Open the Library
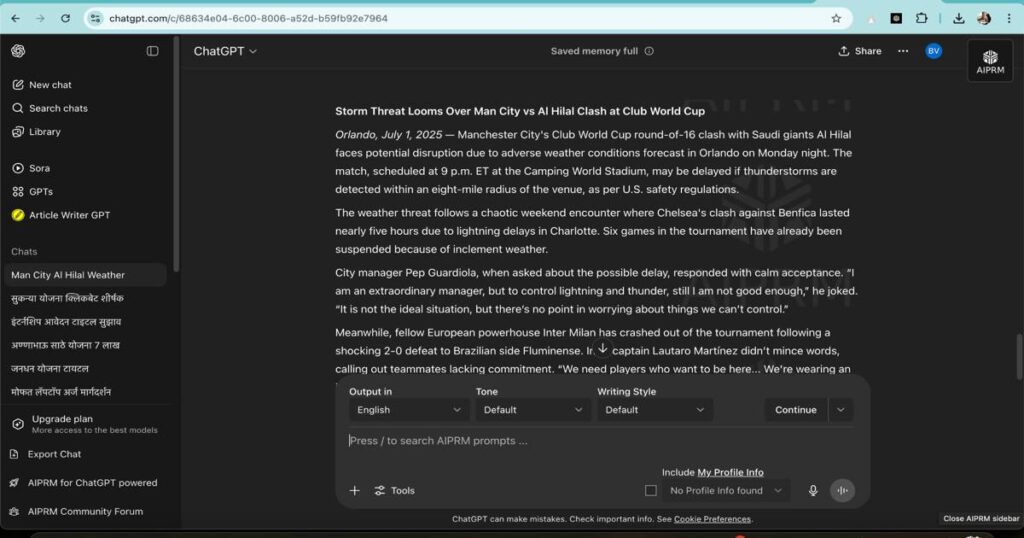1024x538 pixels. 37,132
